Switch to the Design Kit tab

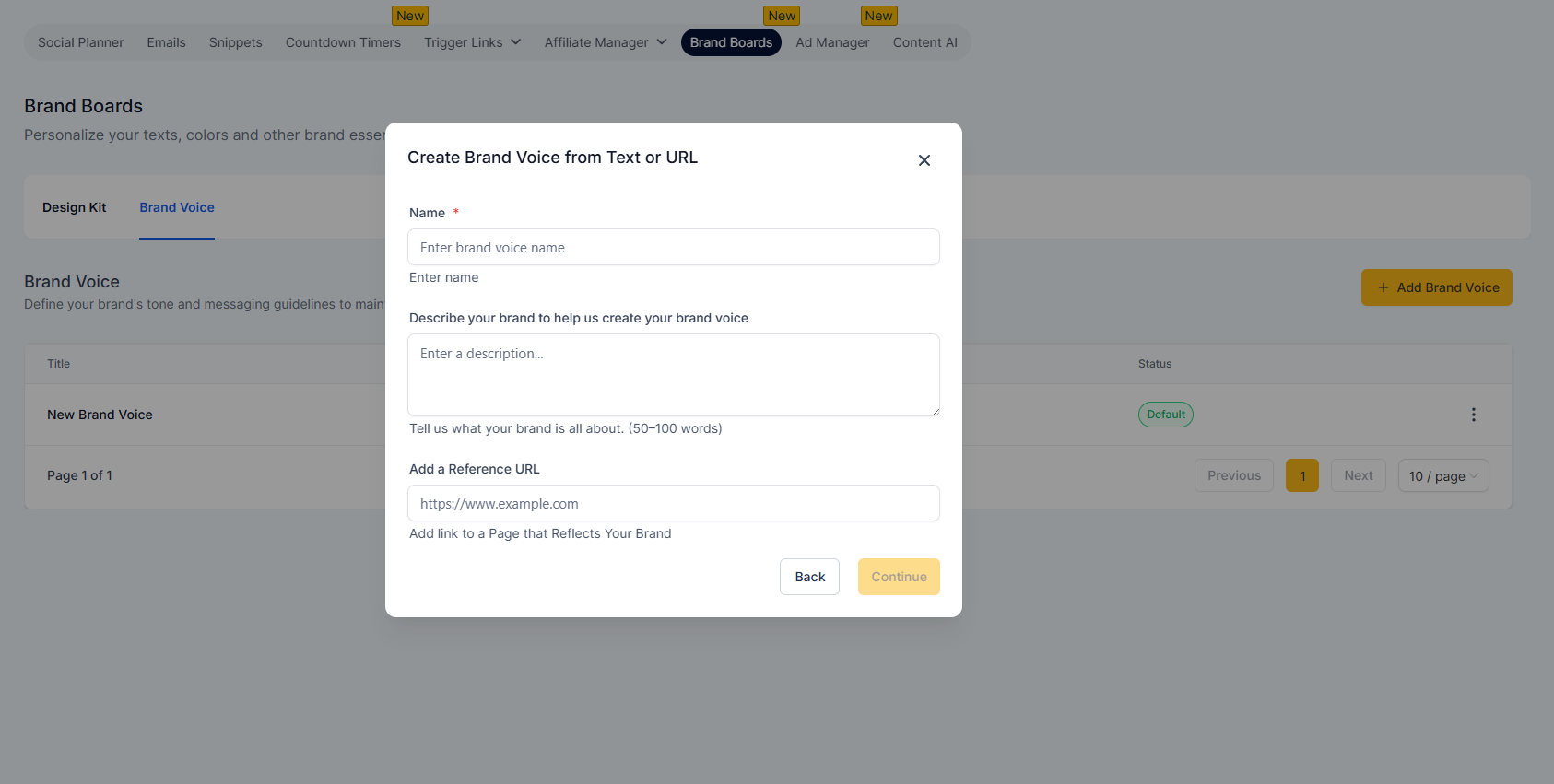tap(75, 207)
